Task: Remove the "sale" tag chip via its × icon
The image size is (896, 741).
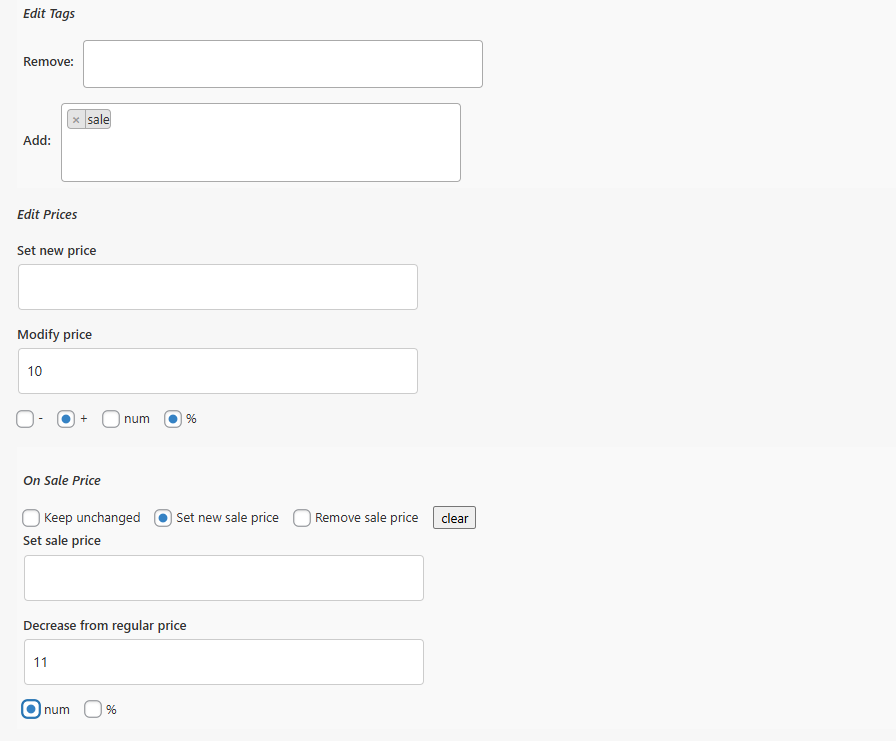Action: pos(77,119)
